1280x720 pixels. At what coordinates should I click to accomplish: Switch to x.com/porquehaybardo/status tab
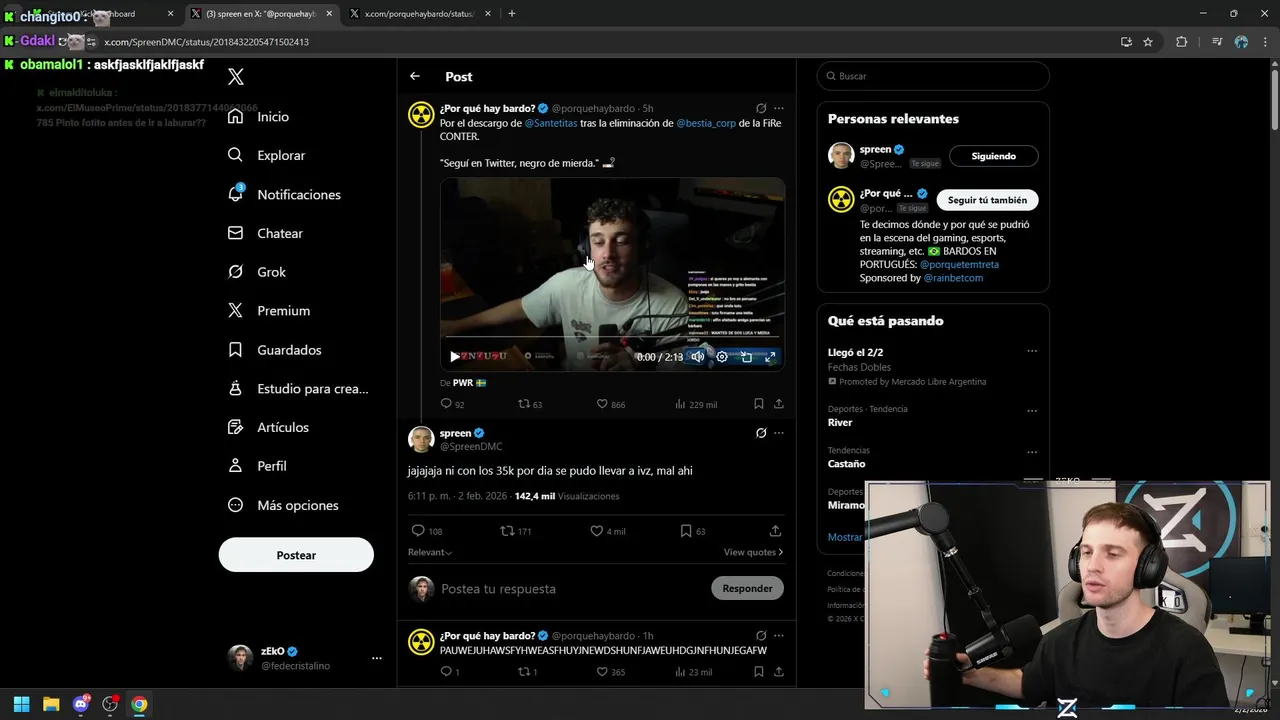[420, 14]
